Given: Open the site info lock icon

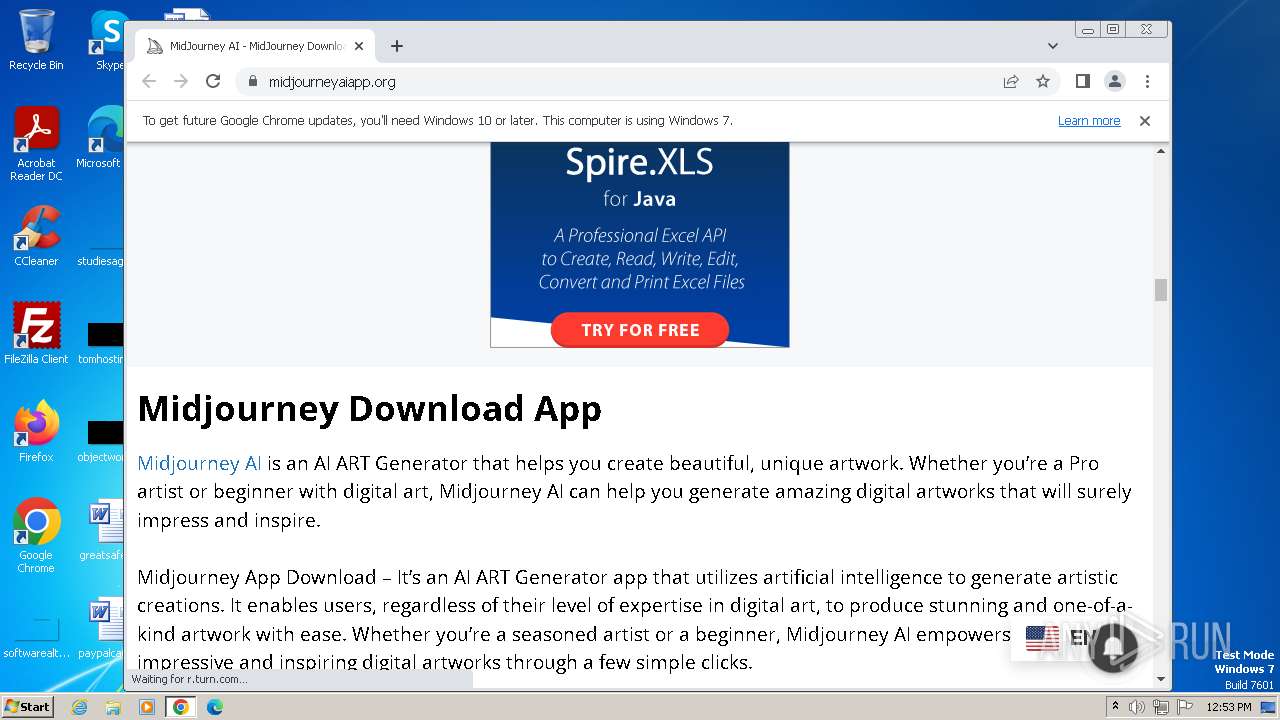Looking at the screenshot, I should [x=252, y=82].
